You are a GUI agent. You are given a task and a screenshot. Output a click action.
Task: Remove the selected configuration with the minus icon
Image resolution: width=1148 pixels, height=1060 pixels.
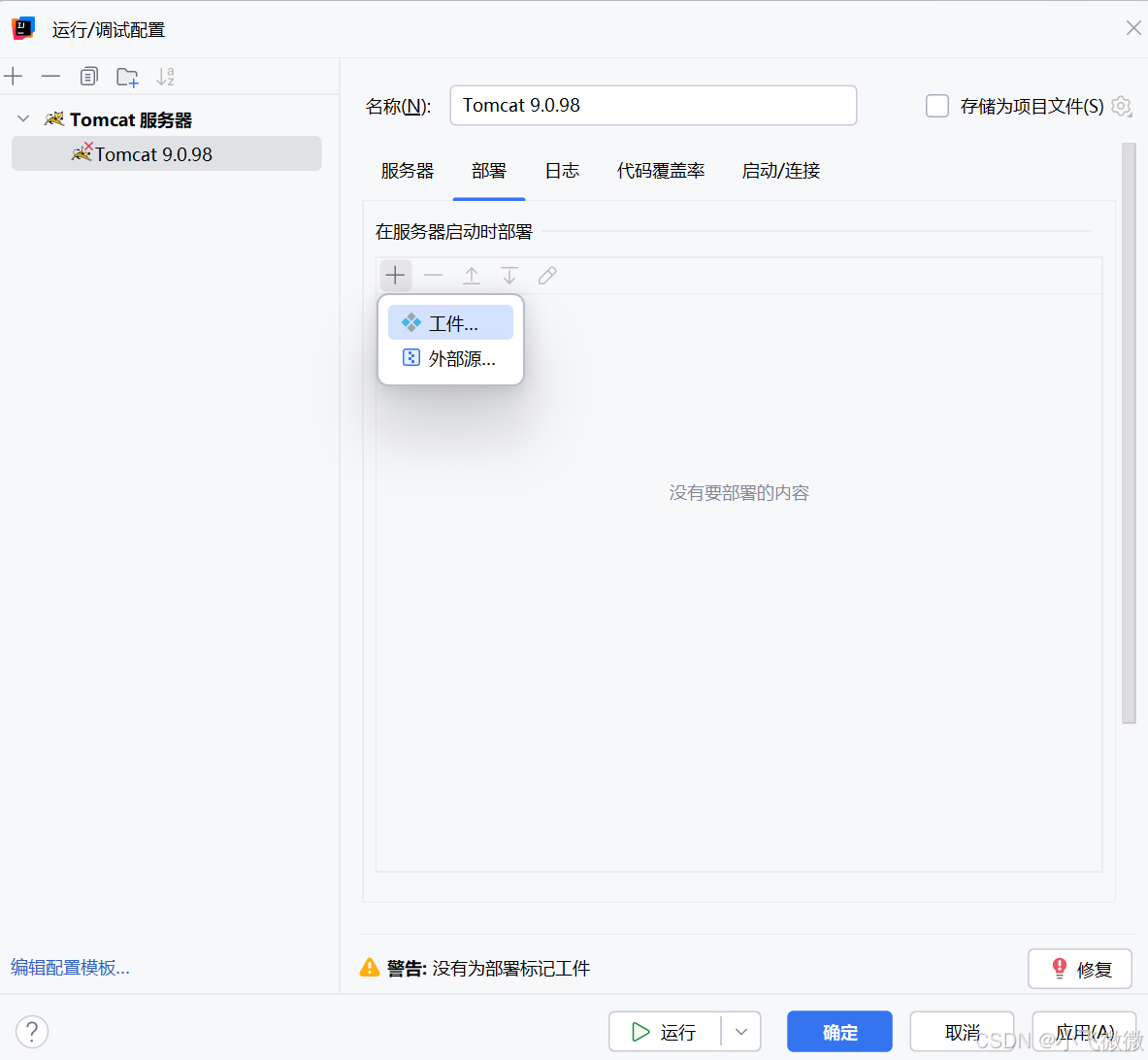point(50,76)
